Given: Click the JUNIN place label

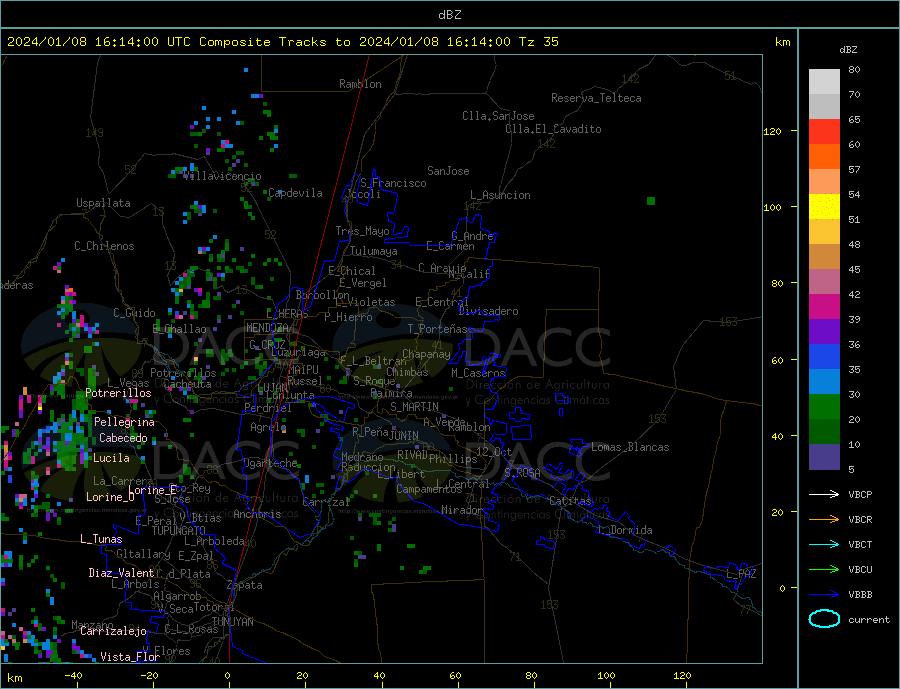Looking at the screenshot, I should click(404, 436).
